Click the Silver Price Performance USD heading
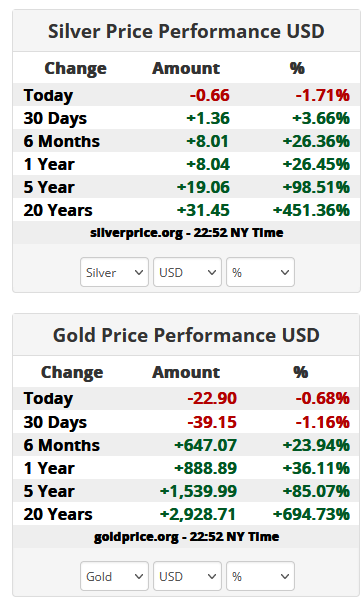Screen dimensions: 361x610 (186, 31)
